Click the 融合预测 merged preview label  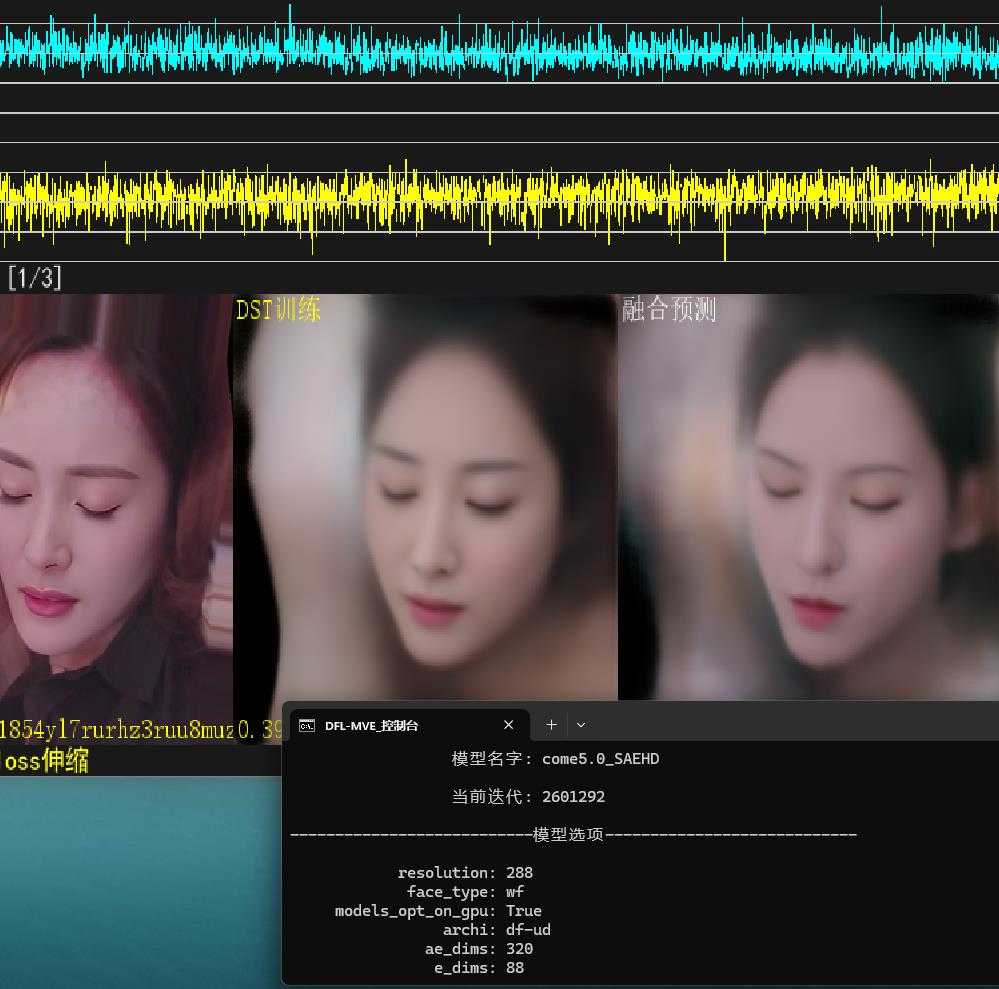(670, 310)
